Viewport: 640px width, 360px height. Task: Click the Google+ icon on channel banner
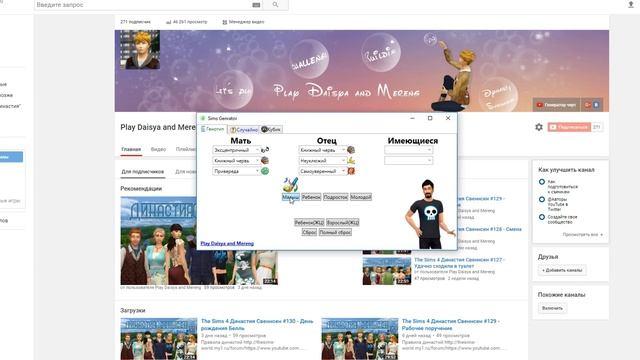pyautogui.click(x=587, y=105)
